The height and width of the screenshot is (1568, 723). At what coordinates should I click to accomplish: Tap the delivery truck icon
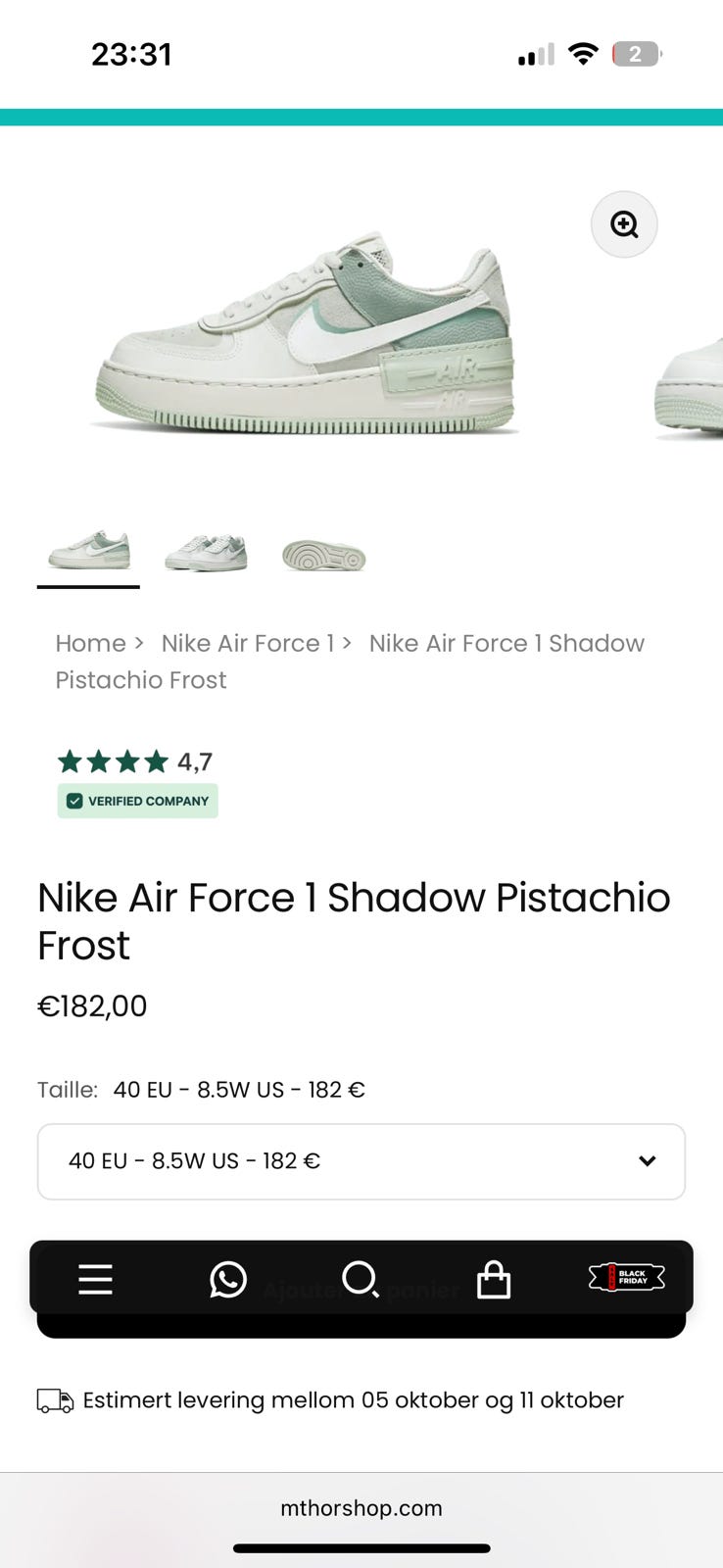pyautogui.click(x=55, y=1400)
